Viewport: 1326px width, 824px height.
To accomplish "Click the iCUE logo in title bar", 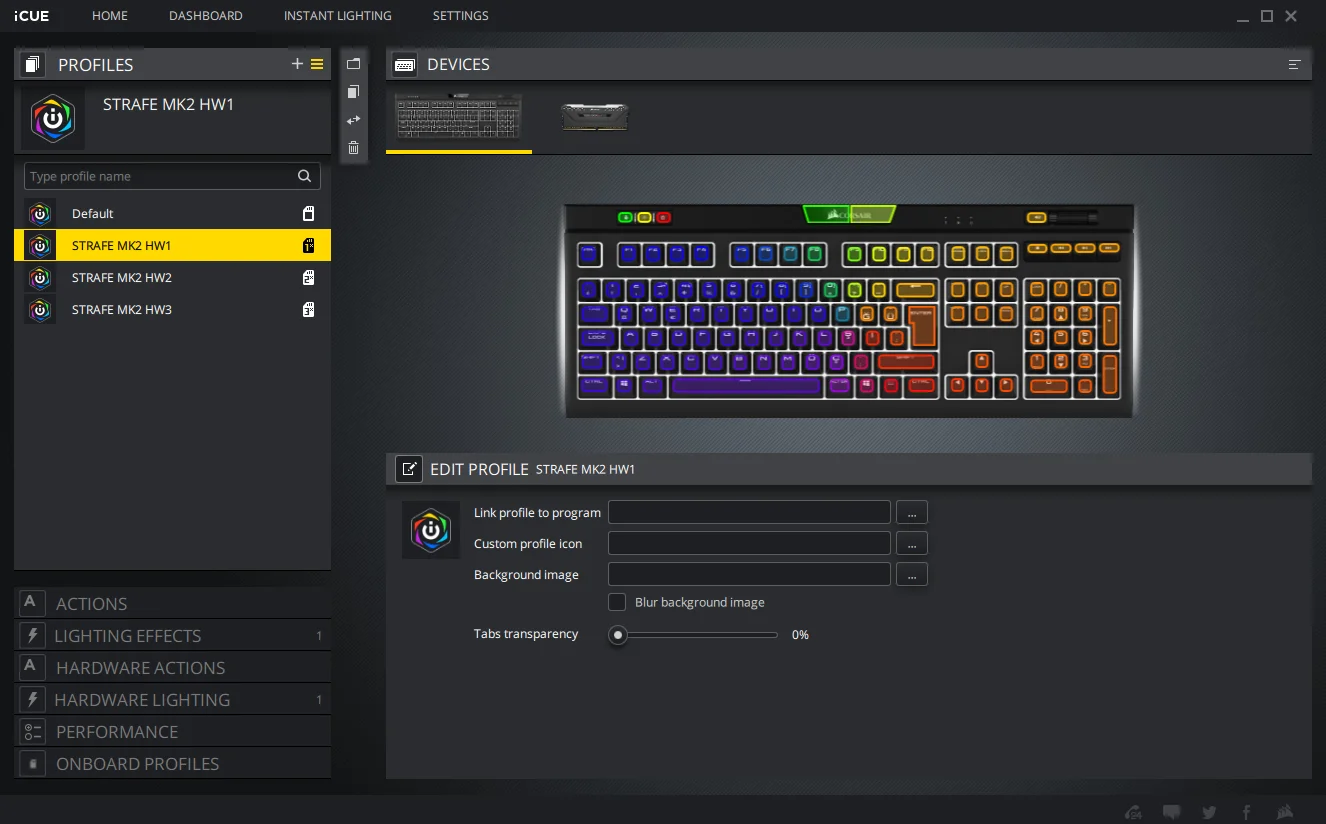I will [x=33, y=16].
